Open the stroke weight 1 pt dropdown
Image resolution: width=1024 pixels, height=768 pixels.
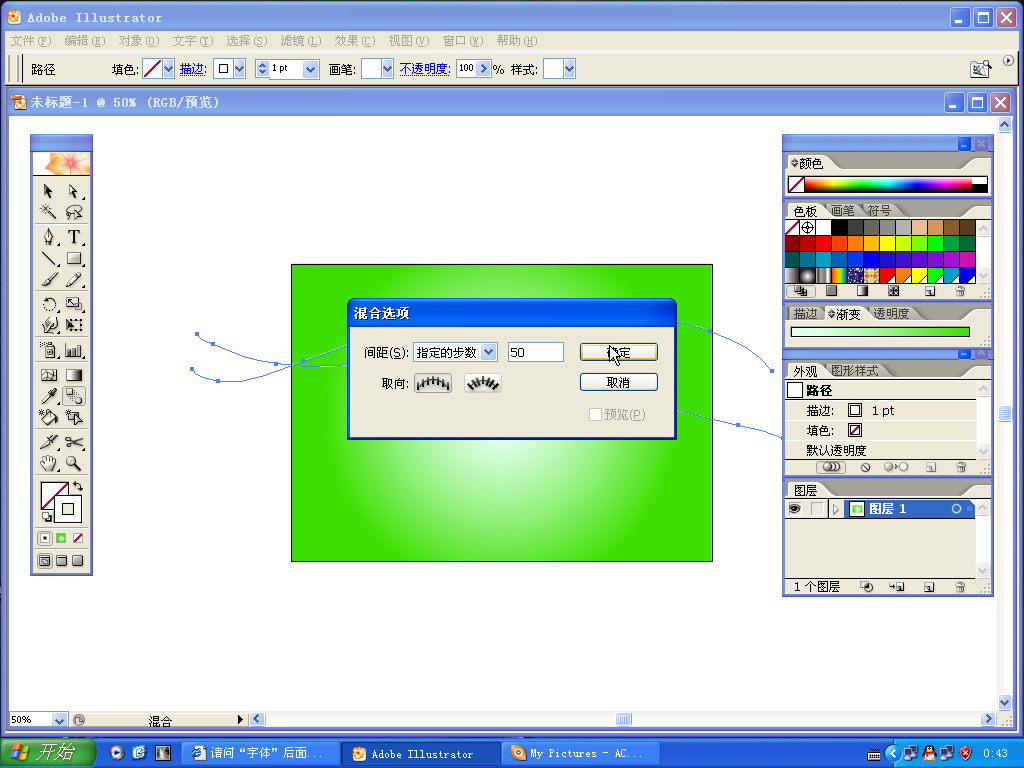click(311, 69)
